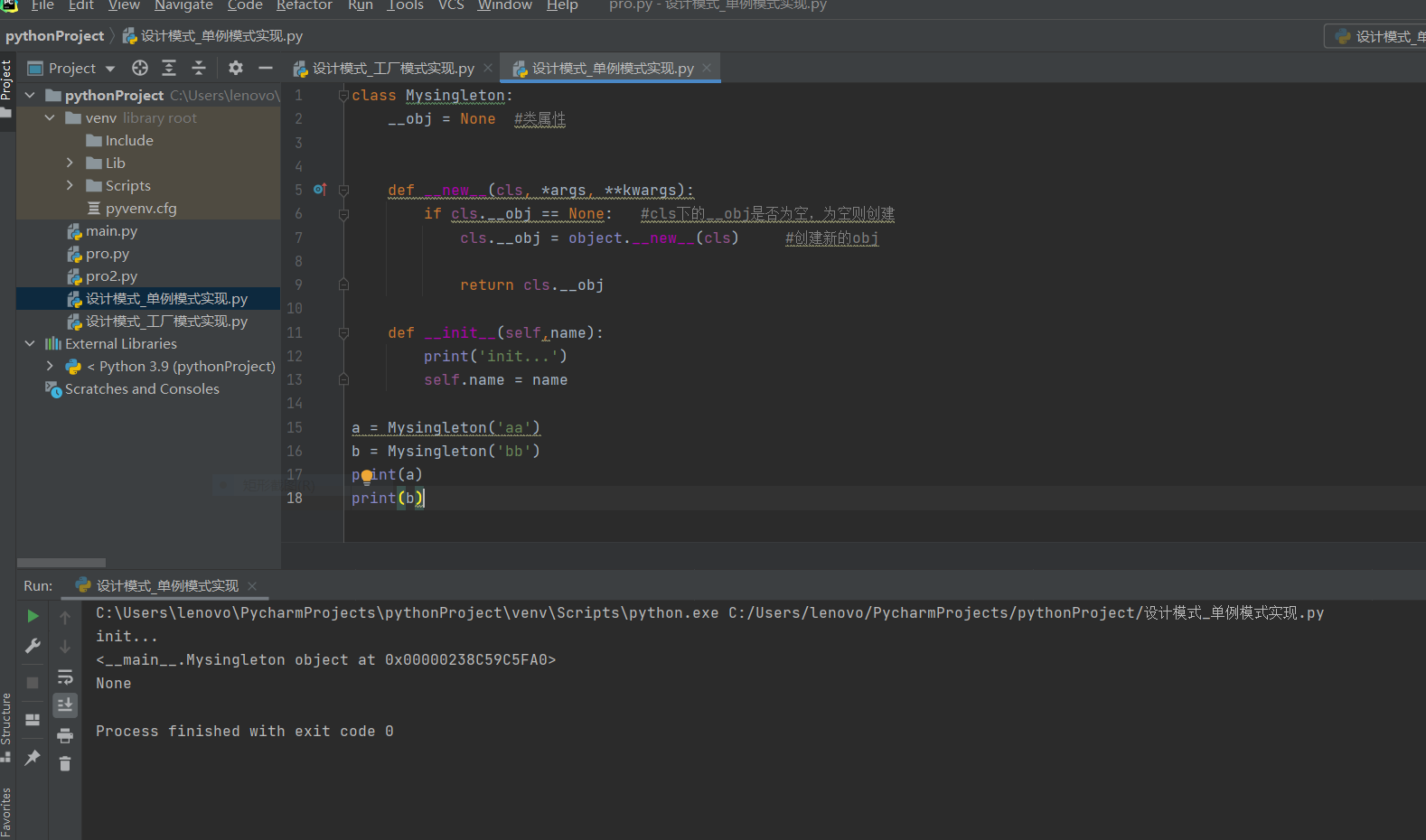Open the Window menu
This screenshot has width=1426, height=840.
pyautogui.click(x=505, y=5)
